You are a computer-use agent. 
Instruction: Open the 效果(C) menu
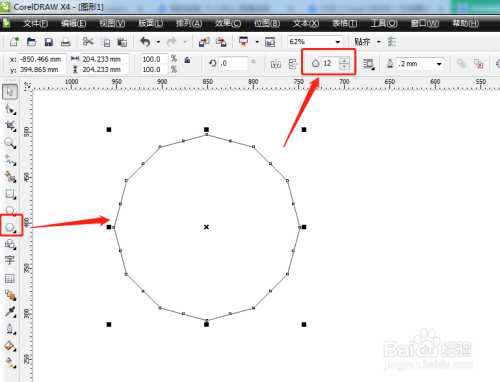pos(228,23)
